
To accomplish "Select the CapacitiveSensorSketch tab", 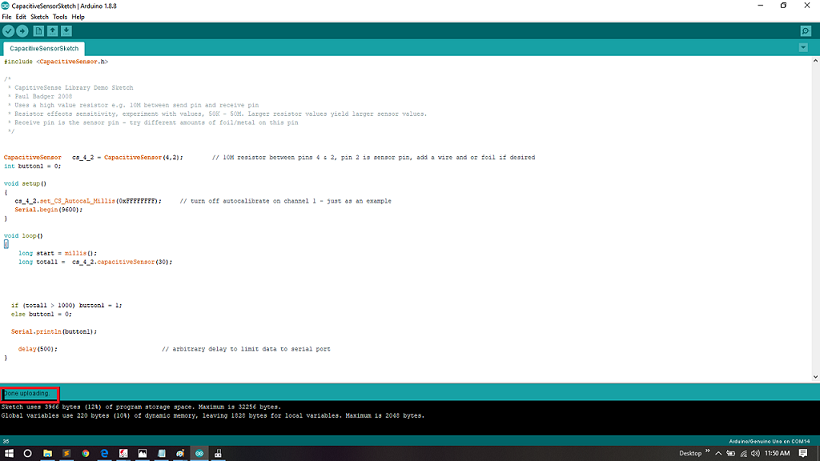I will pyautogui.click(x=44, y=48).
